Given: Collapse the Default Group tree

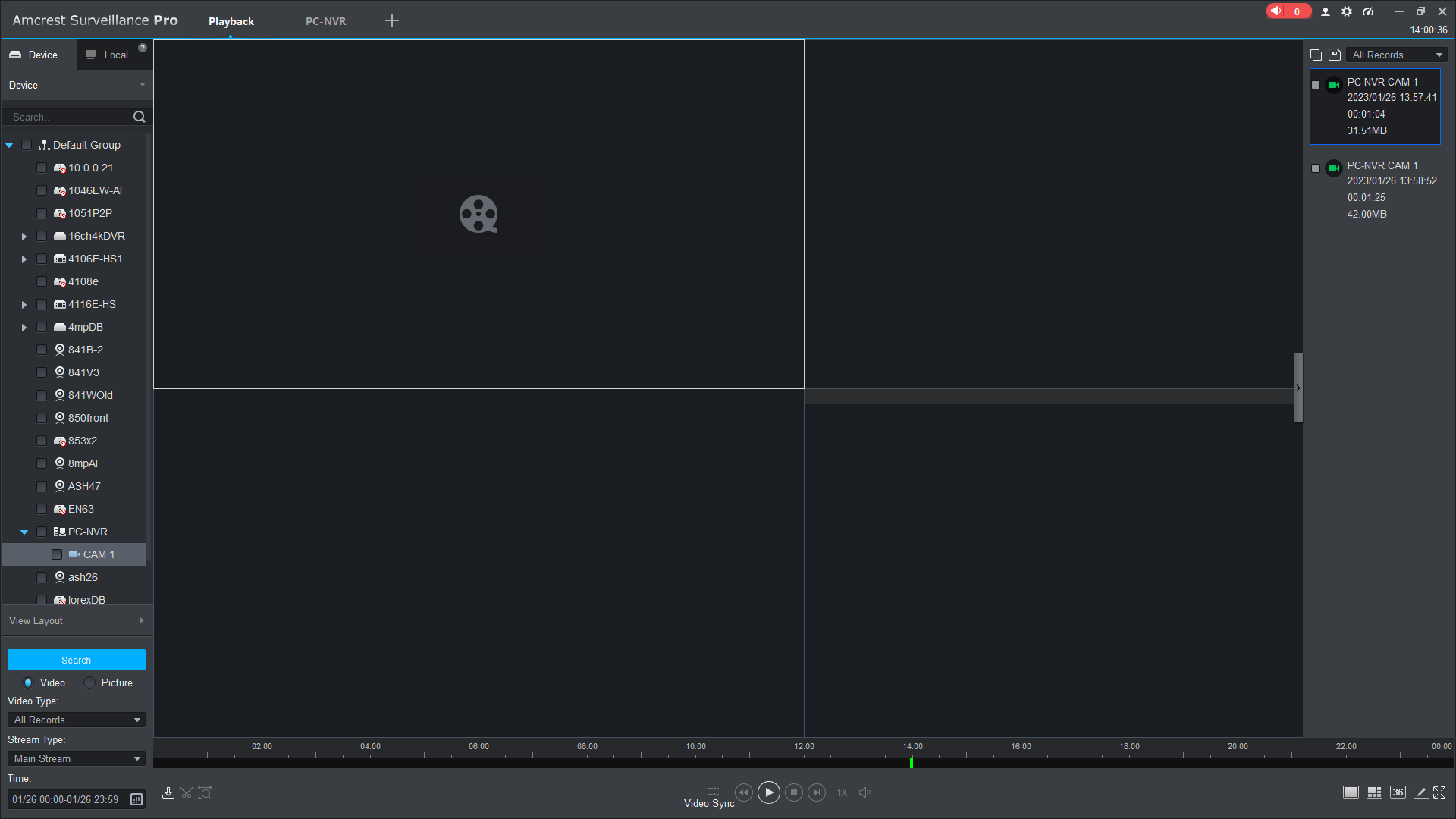Looking at the screenshot, I should 9,145.
